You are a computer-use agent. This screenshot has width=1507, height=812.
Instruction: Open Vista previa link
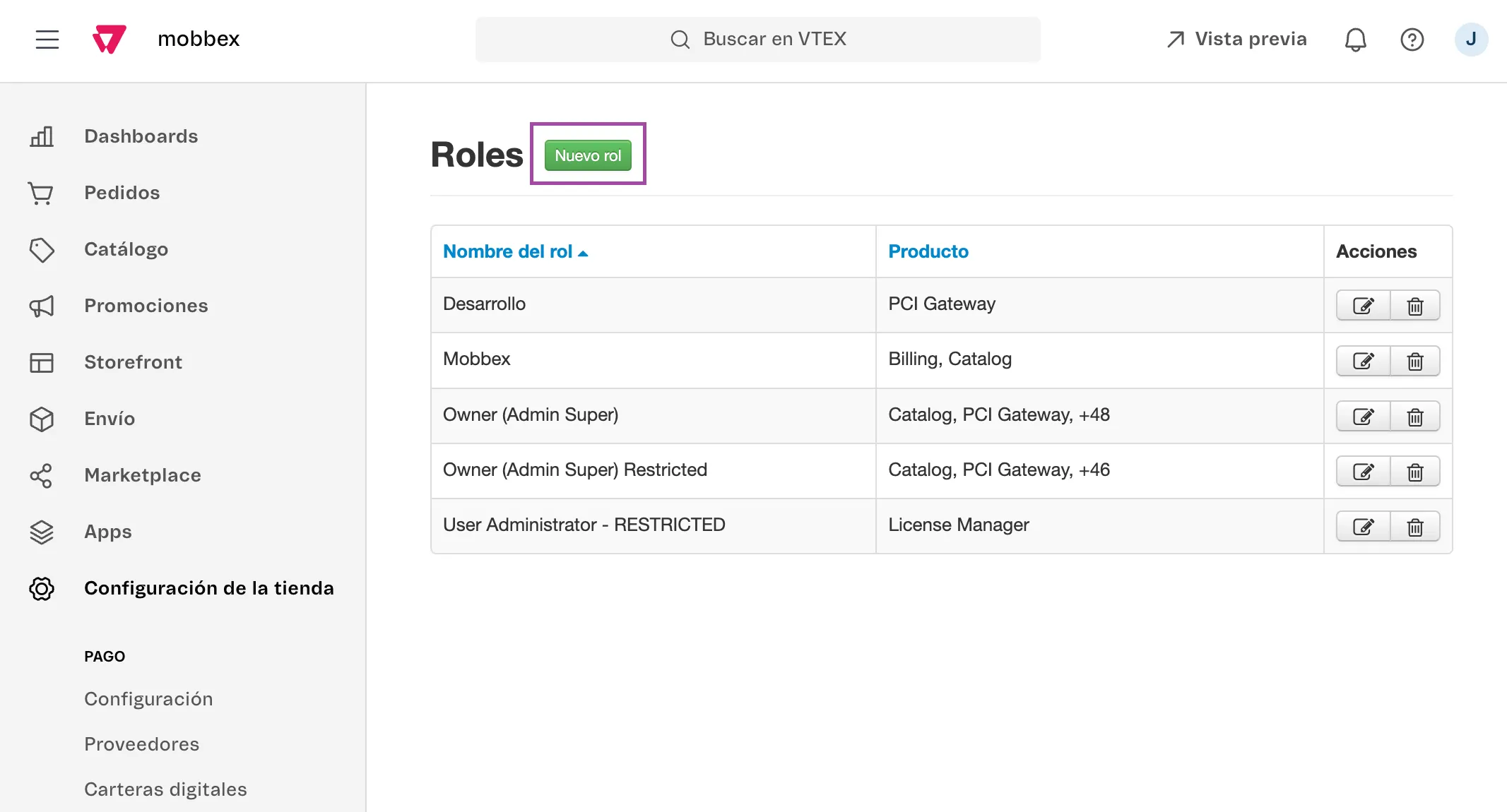[1236, 39]
